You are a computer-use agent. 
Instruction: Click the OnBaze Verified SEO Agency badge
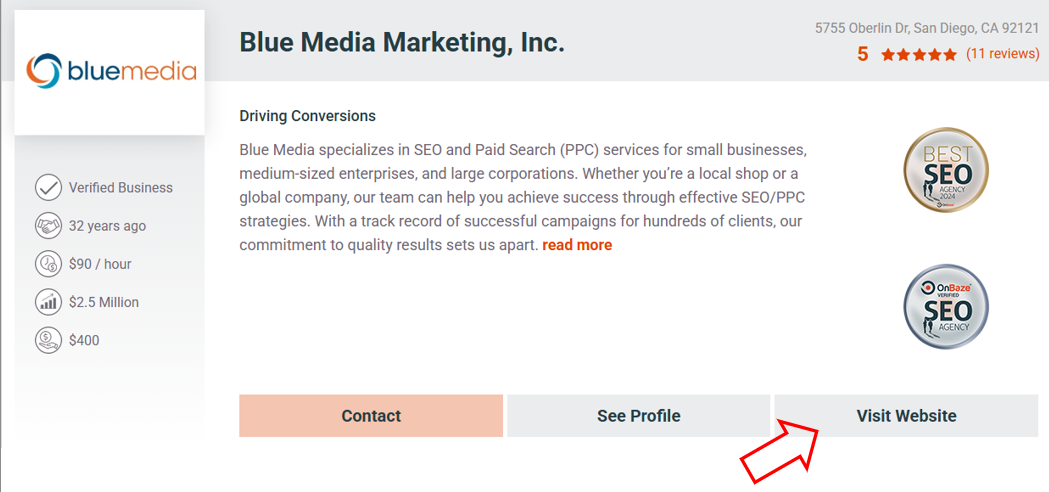[945, 306]
